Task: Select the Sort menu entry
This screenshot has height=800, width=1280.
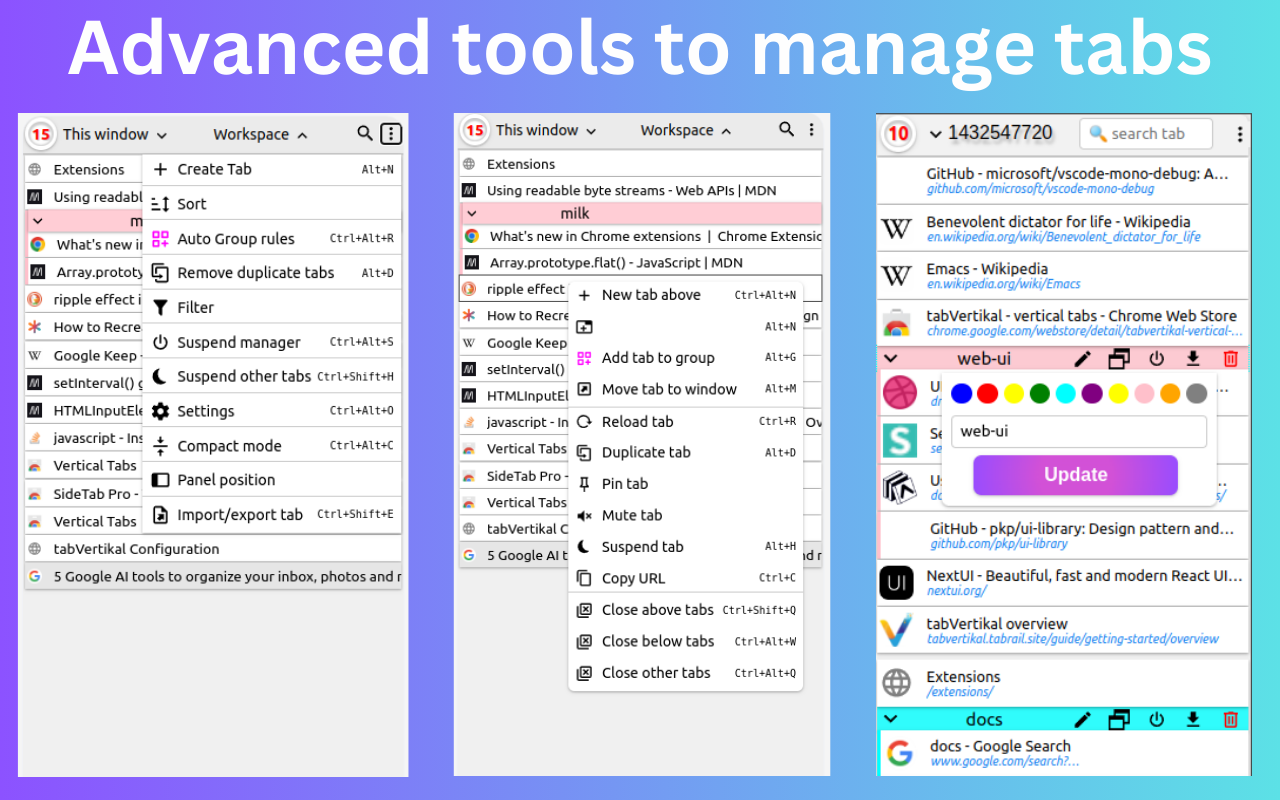Action: pyautogui.click(x=272, y=203)
